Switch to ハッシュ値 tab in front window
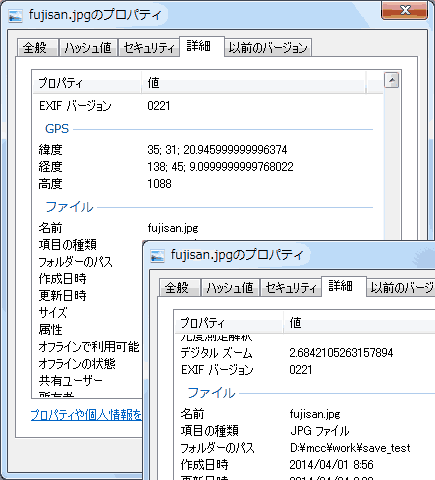This screenshot has width=435, height=480. pyautogui.click(x=230, y=287)
